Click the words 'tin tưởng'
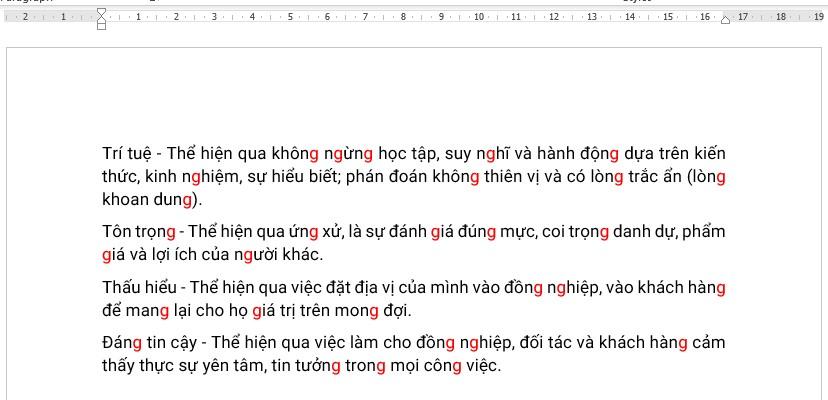828x400 pixels. click(306, 367)
